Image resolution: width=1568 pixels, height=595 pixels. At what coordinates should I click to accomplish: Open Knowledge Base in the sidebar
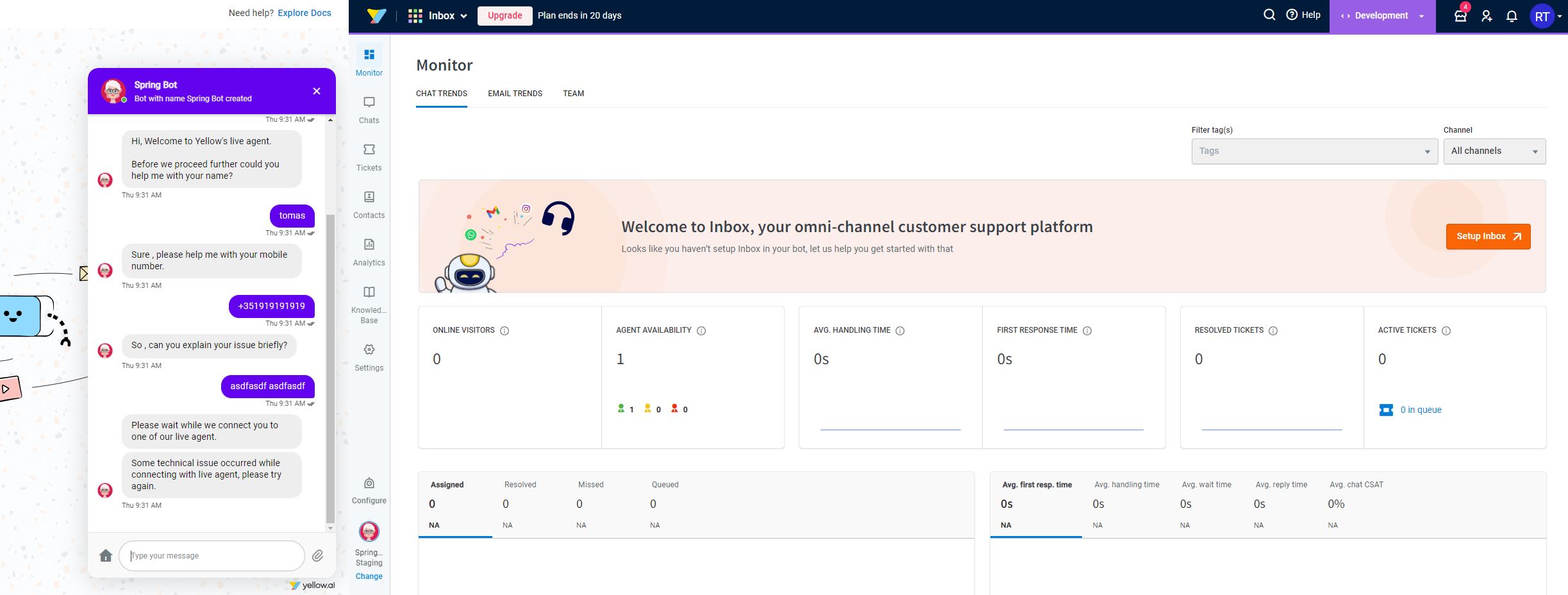pos(369,305)
